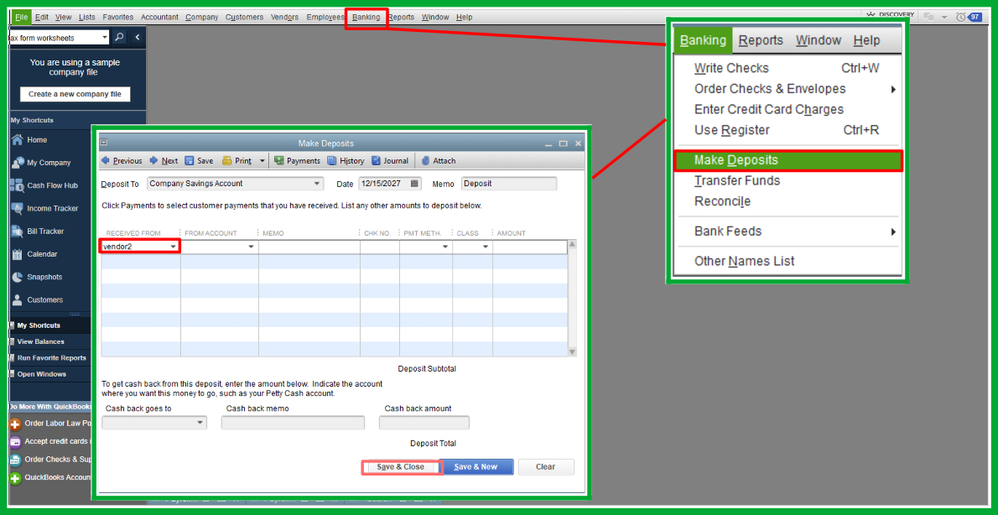Click the blue 97 notification badge
This screenshot has width=998, height=515.
tap(975, 17)
